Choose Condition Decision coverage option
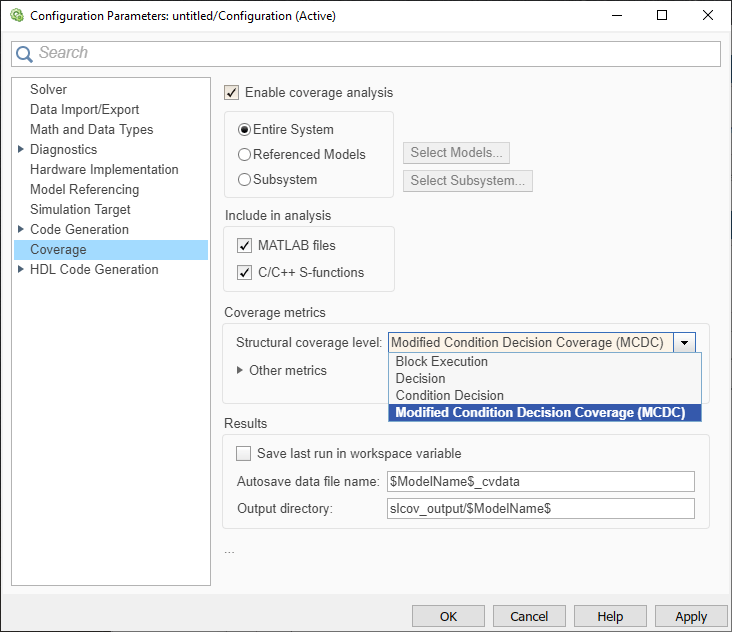This screenshot has height=632, width=732. (x=449, y=395)
